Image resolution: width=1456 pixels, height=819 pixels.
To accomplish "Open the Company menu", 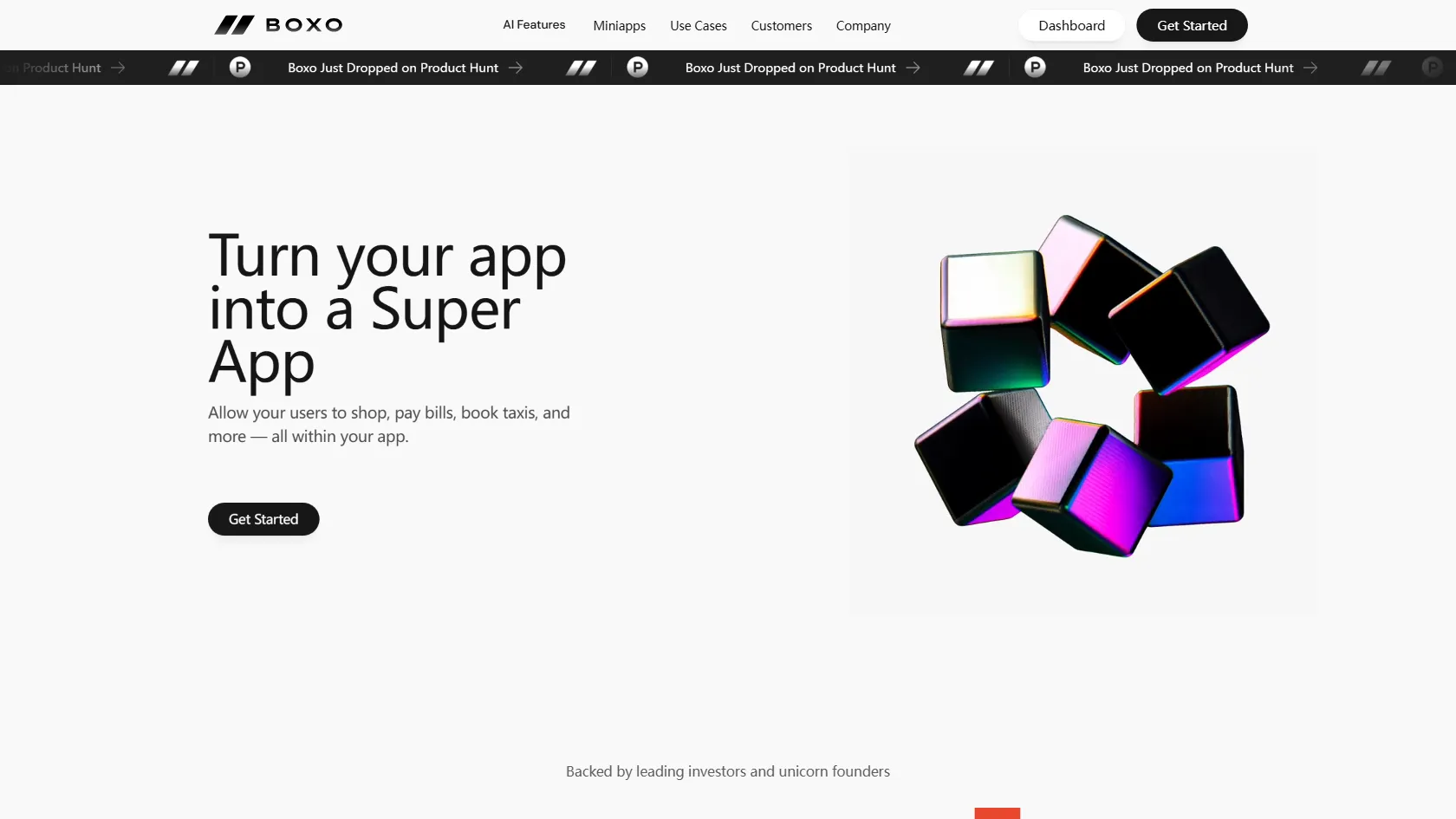I will (x=863, y=26).
